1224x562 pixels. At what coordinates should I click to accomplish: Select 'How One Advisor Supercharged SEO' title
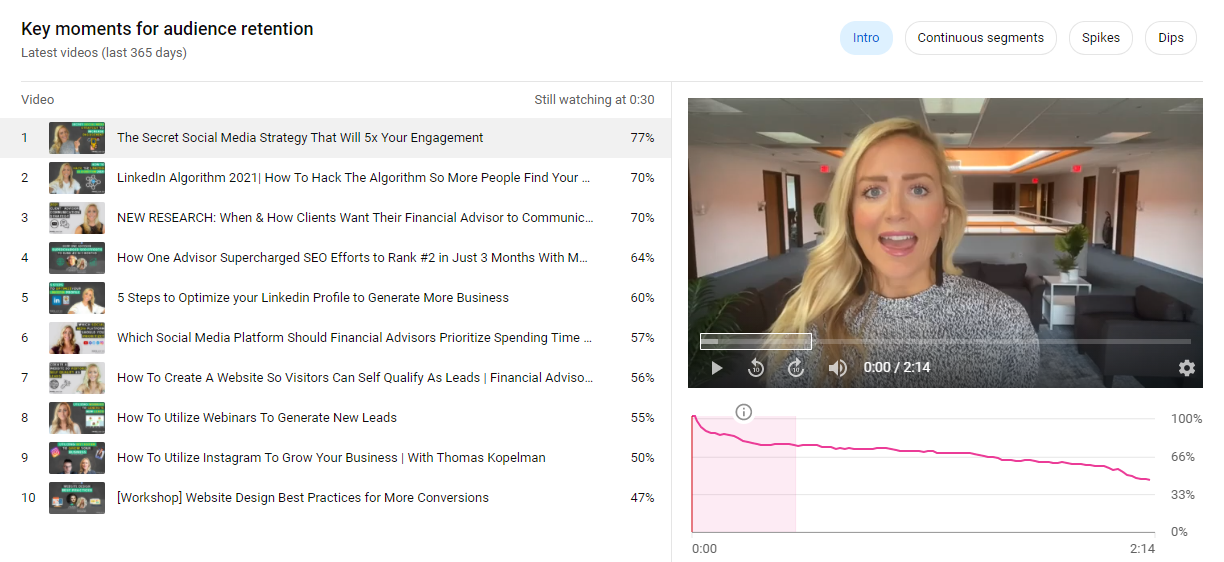click(x=353, y=258)
